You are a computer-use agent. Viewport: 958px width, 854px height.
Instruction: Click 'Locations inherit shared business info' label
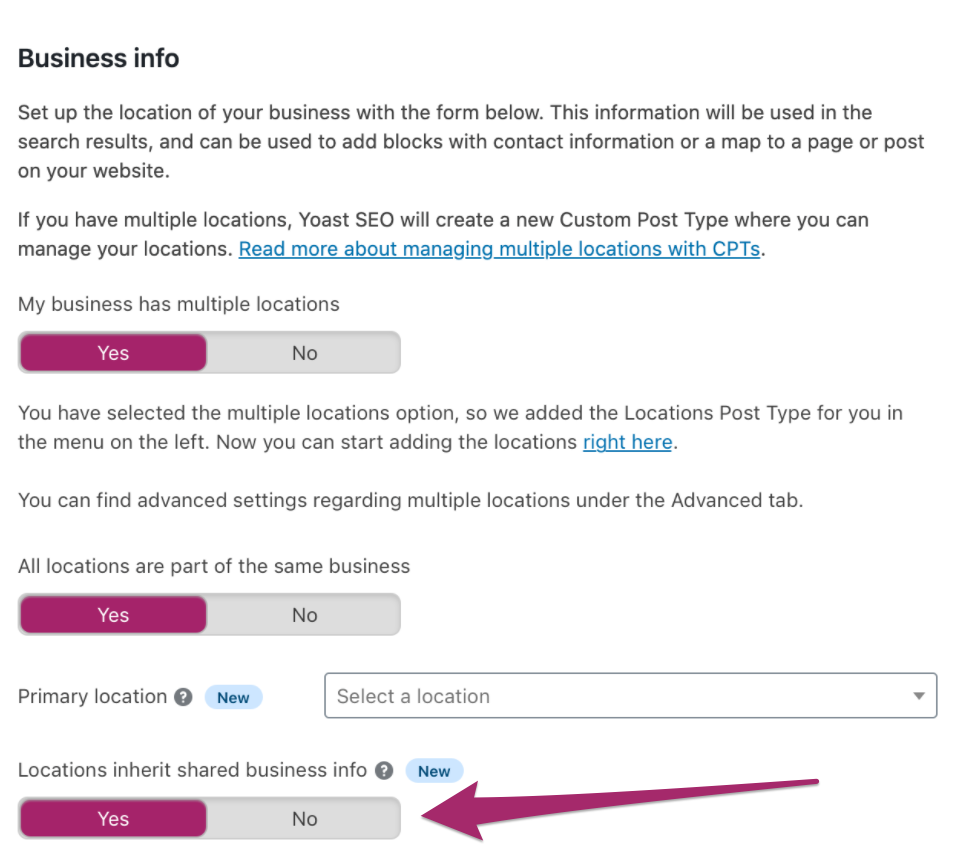193,770
